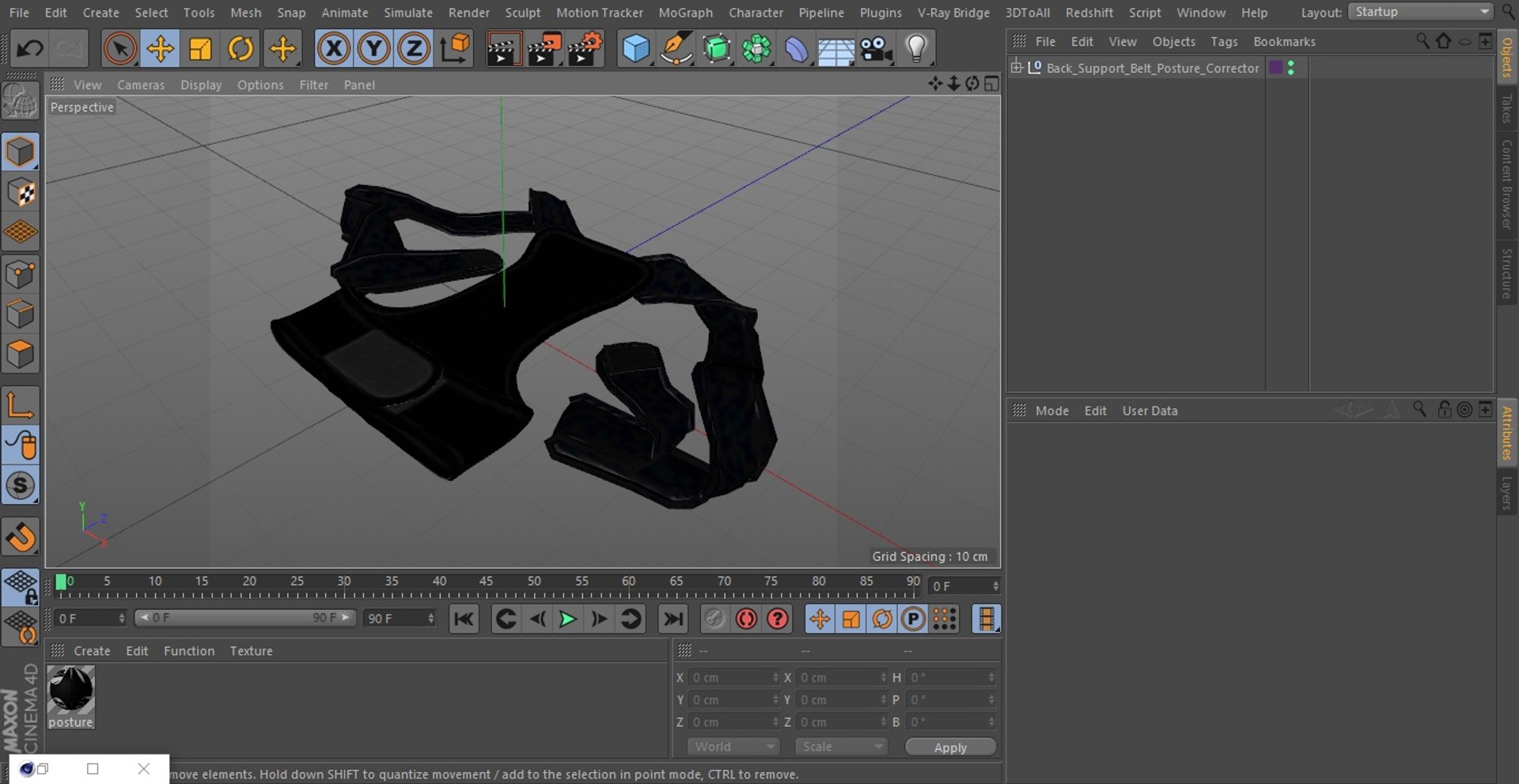Open the Cameras viewport menu
Viewport: 1519px width, 784px height.
pos(141,85)
